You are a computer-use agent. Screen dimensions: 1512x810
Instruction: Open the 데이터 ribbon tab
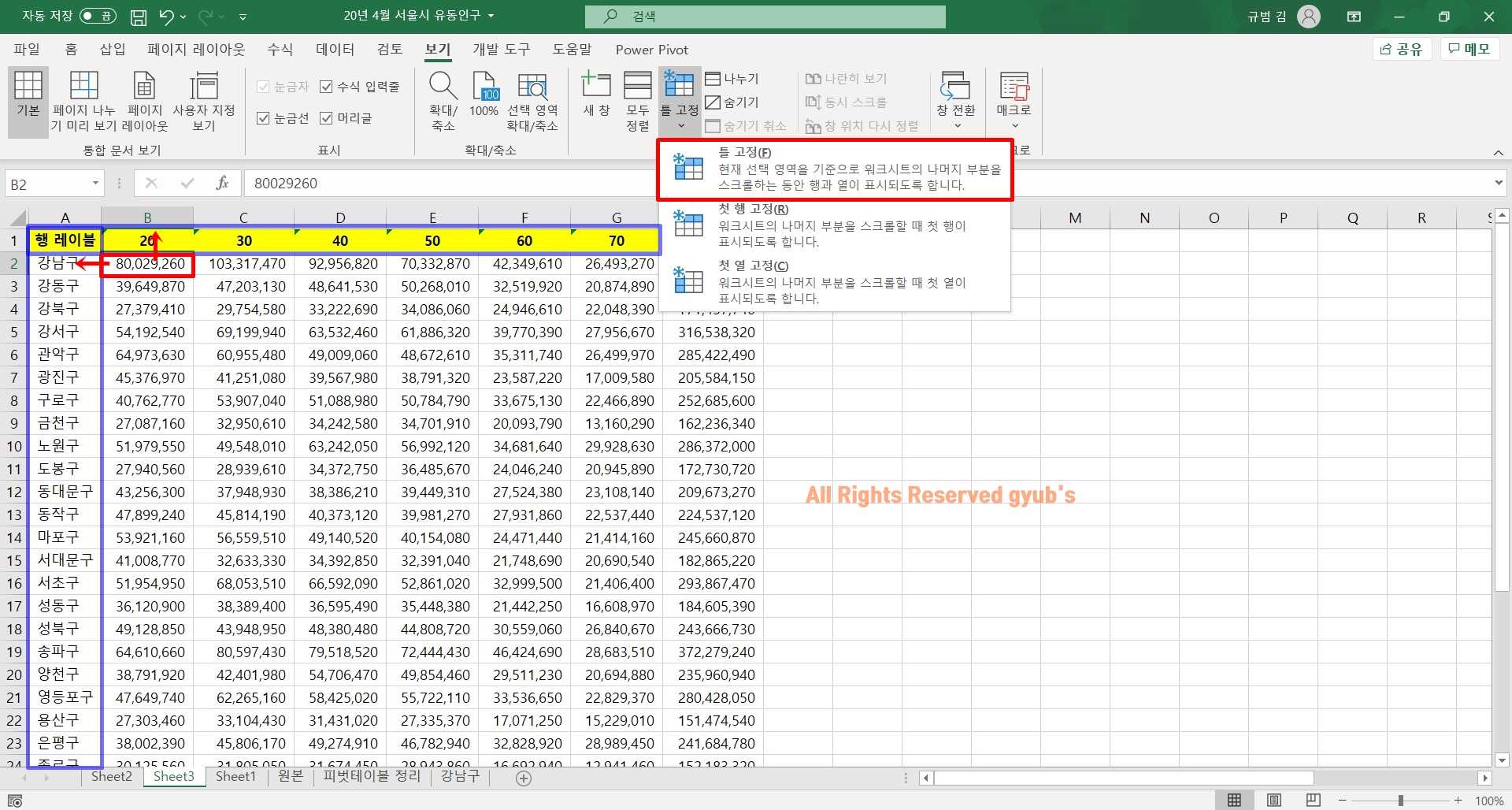point(335,50)
